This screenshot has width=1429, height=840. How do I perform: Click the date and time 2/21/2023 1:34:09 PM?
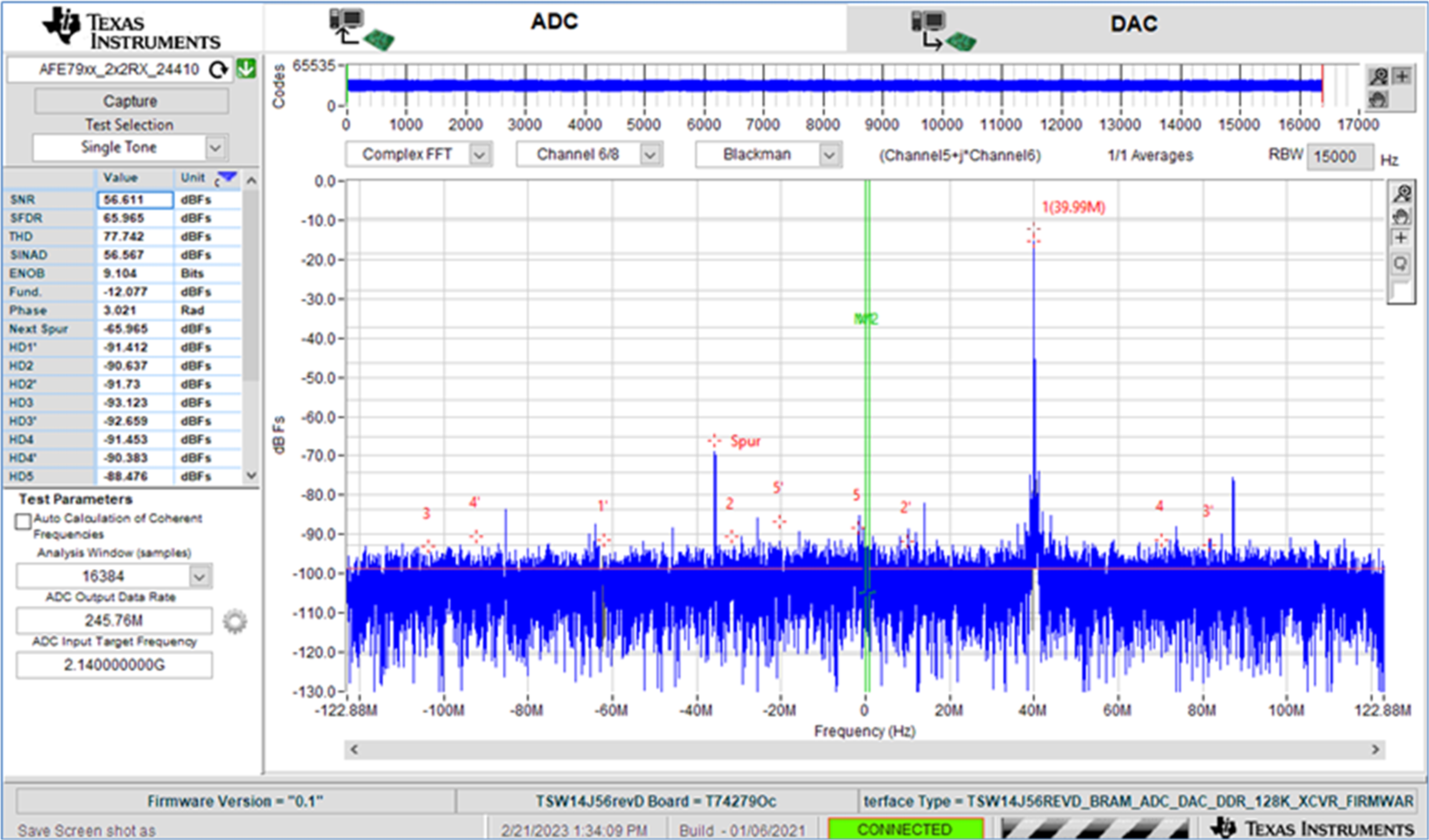(x=574, y=830)
